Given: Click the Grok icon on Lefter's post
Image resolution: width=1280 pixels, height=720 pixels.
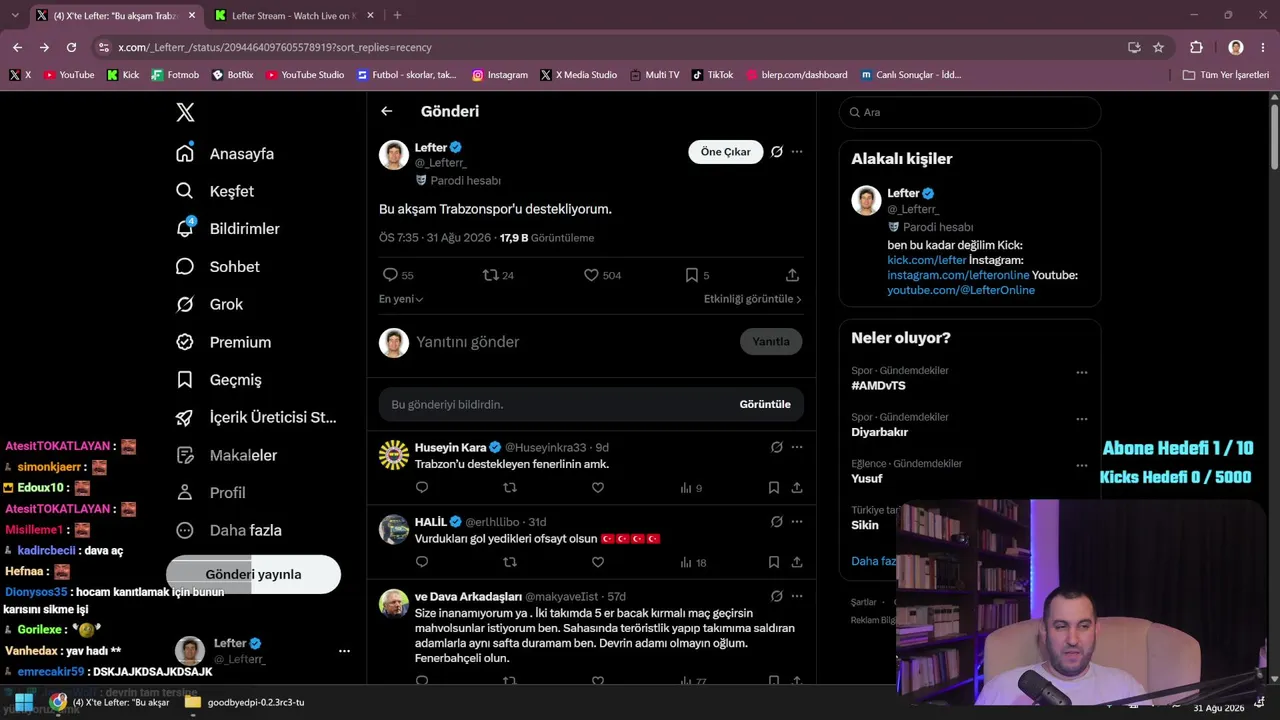Looking at the screenshot, I should coord(777,152).
